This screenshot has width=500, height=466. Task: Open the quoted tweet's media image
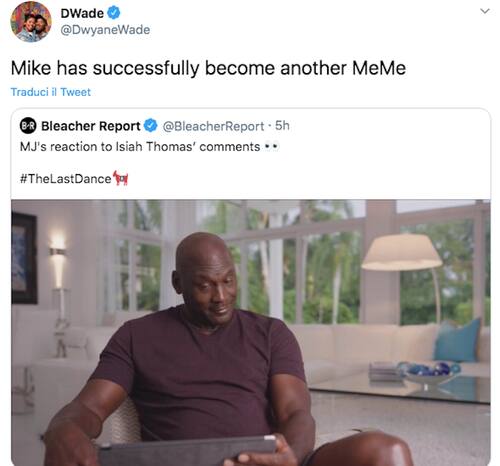pyautogui.click(x=251, y=332)
